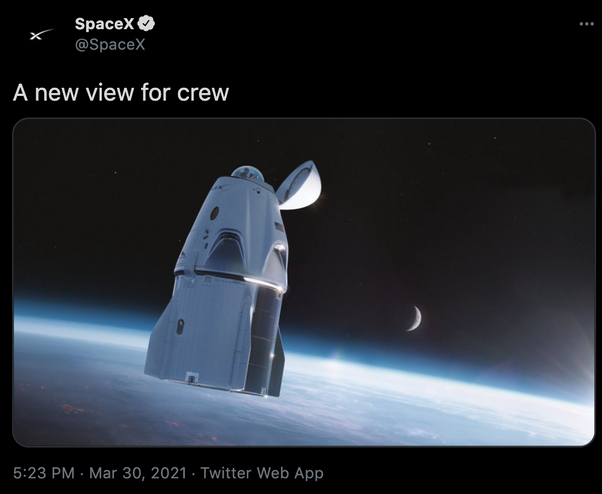Screen dimensions: 602x494
Task: Click the SpaceX profile avatar logo
Action: [39, 35]
